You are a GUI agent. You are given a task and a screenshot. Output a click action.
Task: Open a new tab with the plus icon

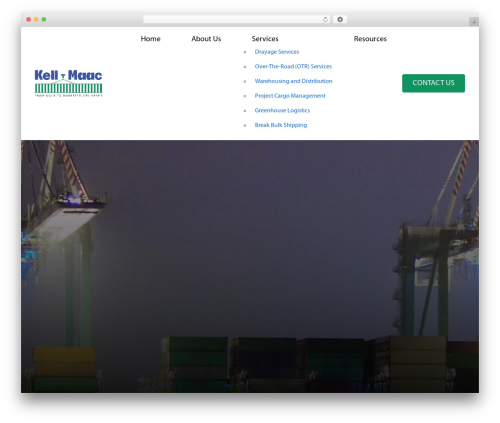coord(474,22)
